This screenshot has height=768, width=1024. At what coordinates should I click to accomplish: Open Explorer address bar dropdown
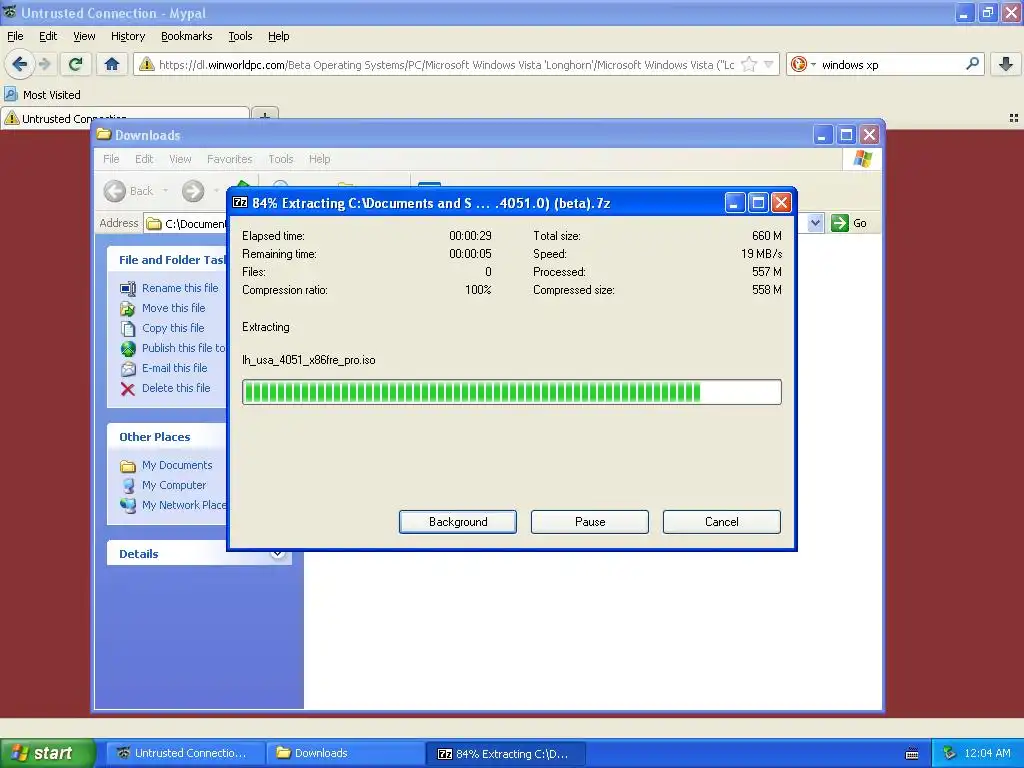[814, 223]
